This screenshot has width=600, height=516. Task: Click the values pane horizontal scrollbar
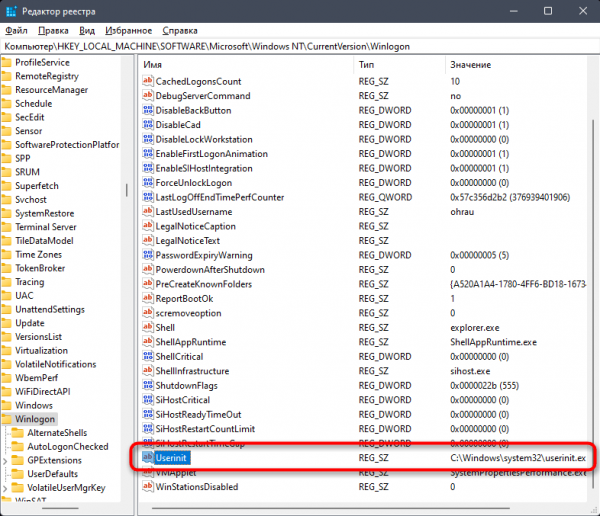331,508
